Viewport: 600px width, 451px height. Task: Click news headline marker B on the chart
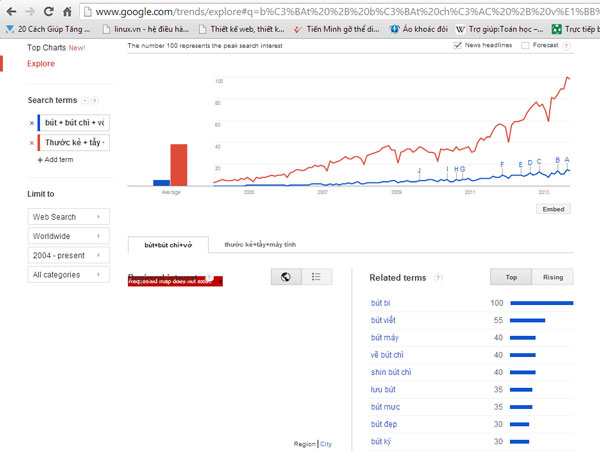[558, 160]
